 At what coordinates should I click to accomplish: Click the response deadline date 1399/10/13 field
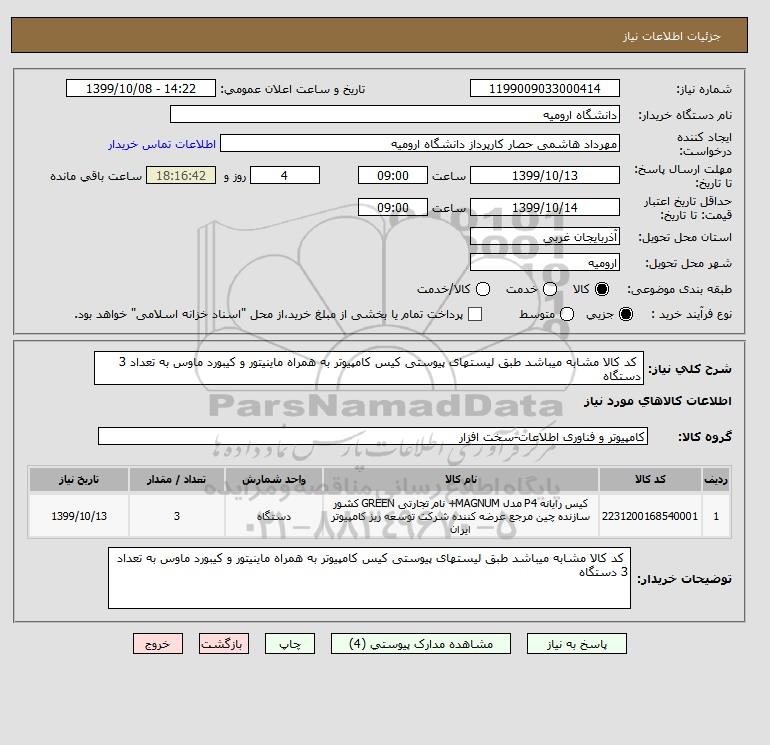click(x=545, y=175)
